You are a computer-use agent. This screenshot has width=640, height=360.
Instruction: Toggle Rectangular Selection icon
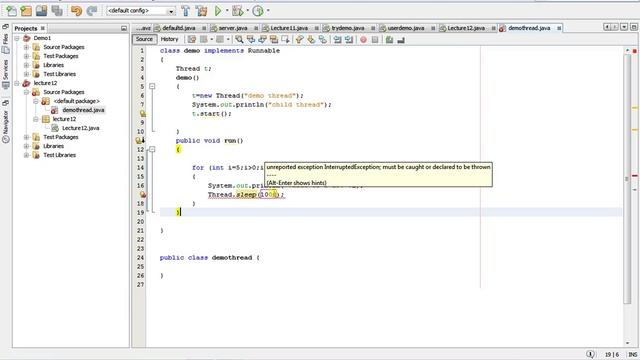[285, 40]
